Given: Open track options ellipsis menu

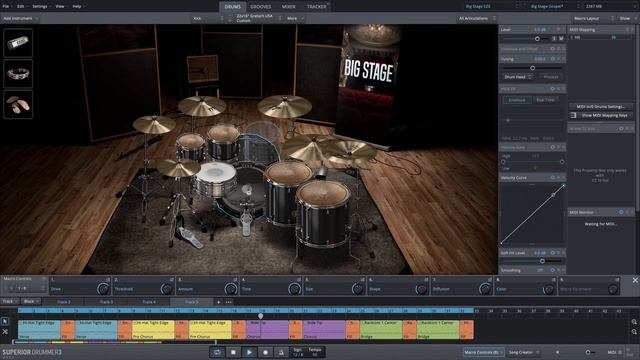Looking at the screenshot, I should 229,302.
